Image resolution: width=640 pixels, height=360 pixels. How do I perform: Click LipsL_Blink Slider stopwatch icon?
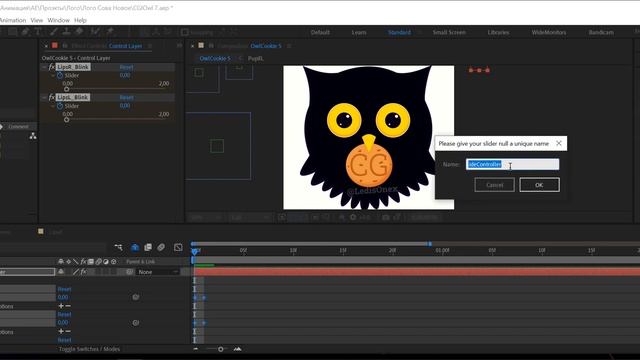(60, 106)
